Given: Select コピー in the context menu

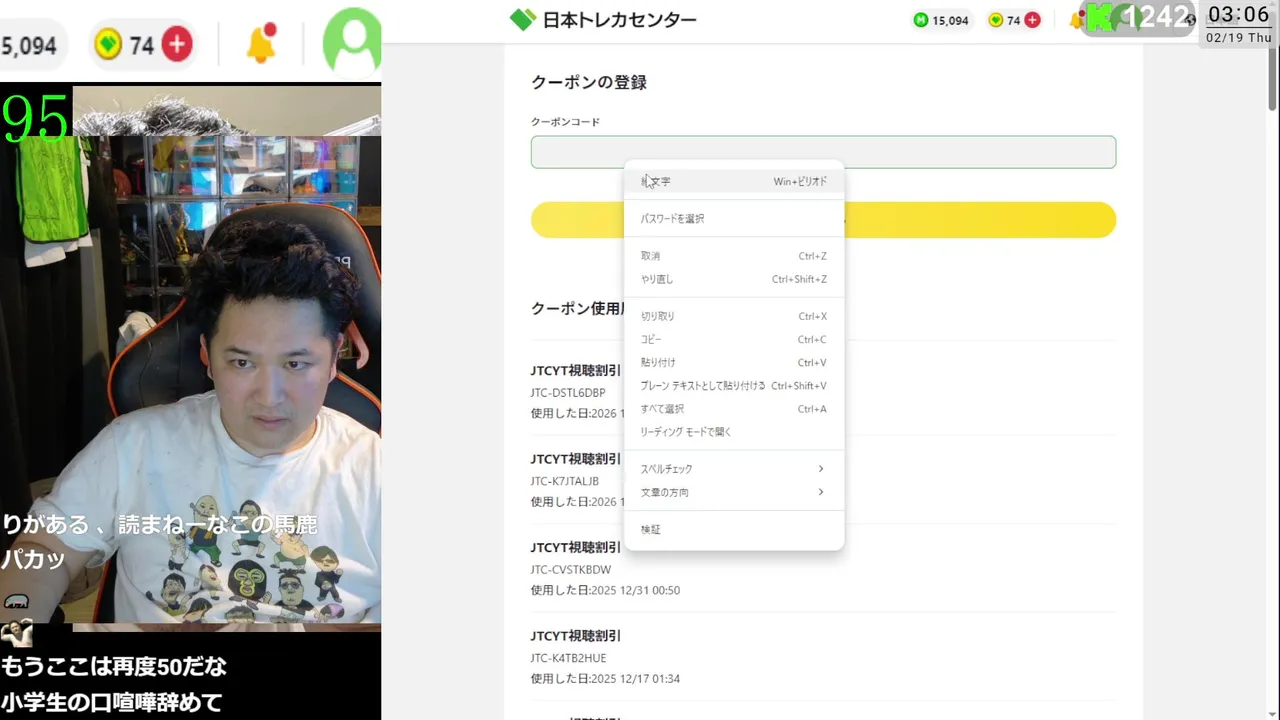Looking at the screenshot, I should (734, 339).
